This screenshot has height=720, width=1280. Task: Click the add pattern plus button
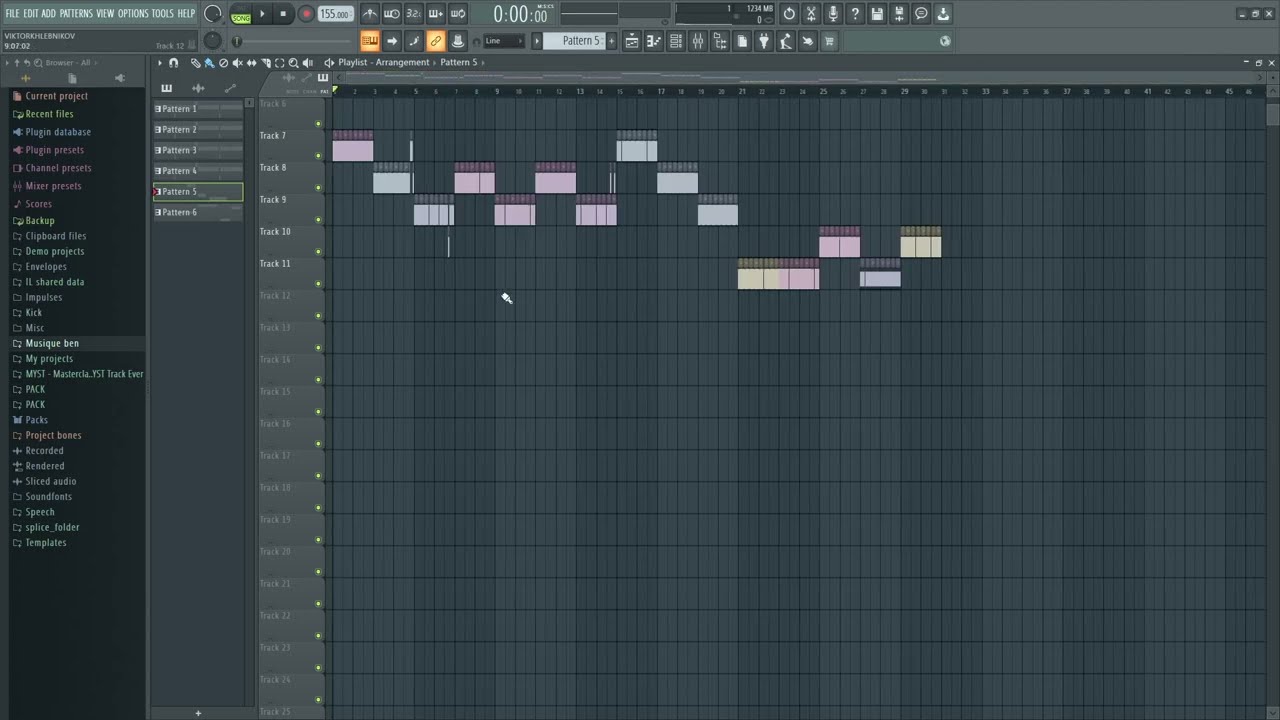pos(198,713)
